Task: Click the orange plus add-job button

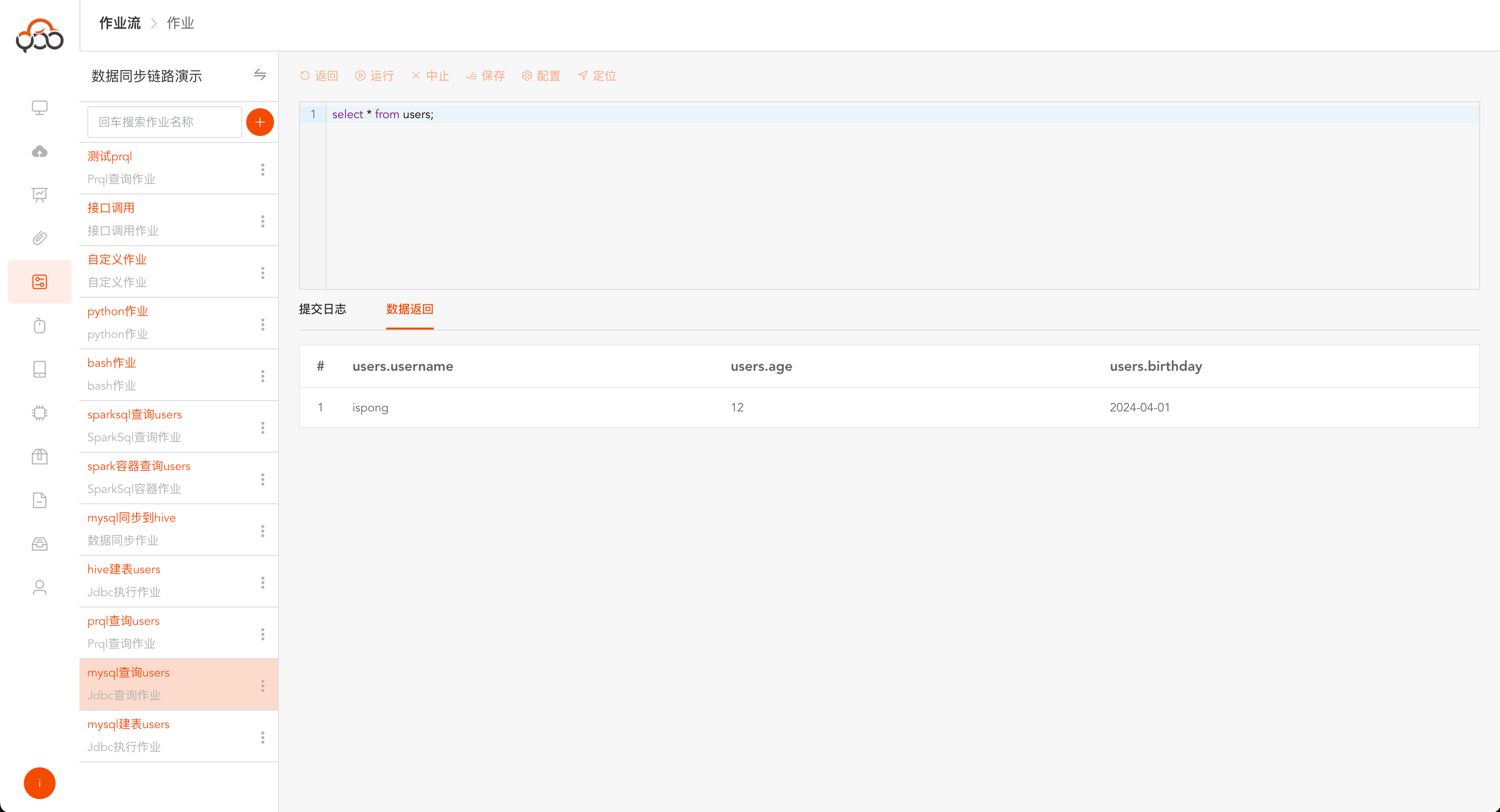Action: tap(260, 122)
